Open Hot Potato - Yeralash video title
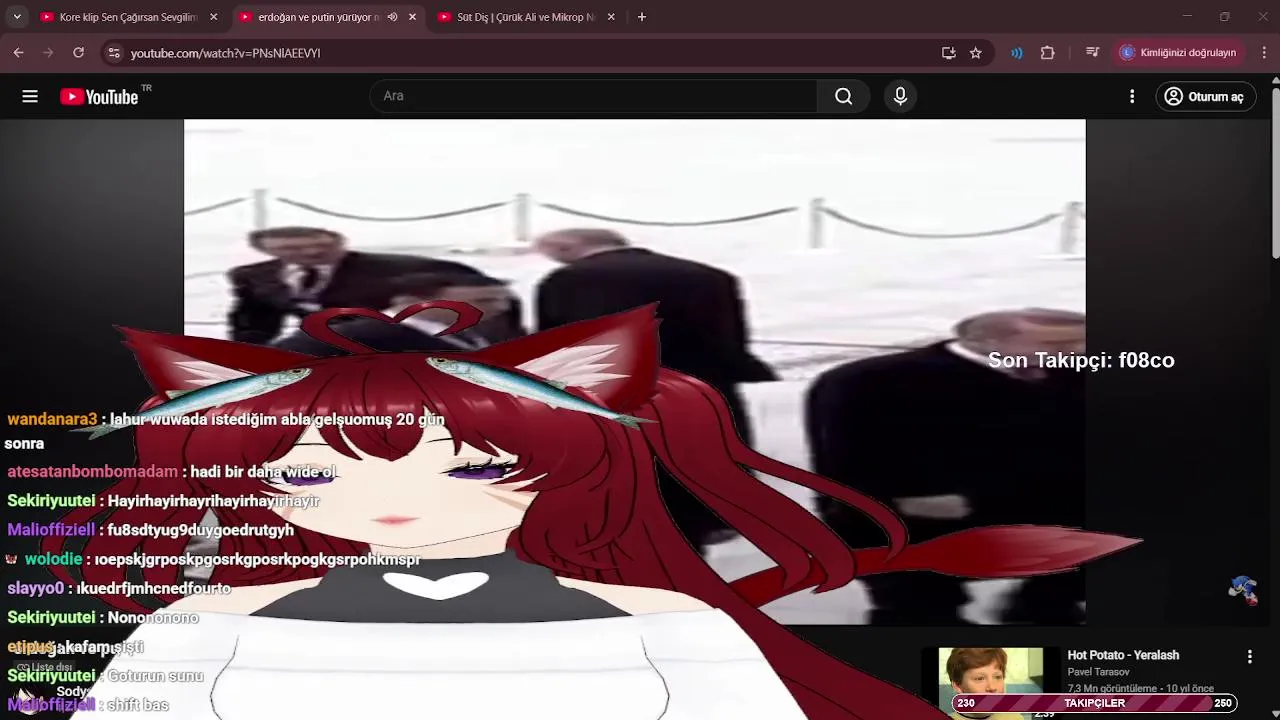Screen dimensions: 1280x720 pos(1123,655)
